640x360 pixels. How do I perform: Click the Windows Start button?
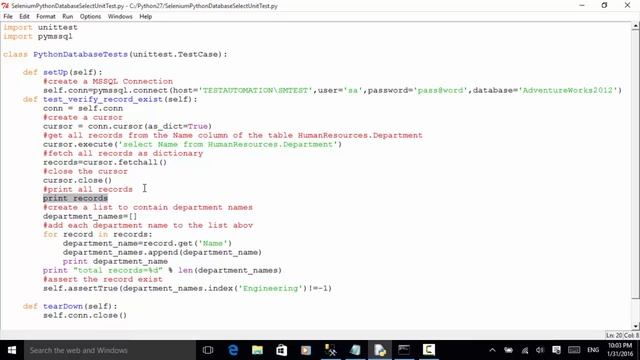(x=12, y=350)
